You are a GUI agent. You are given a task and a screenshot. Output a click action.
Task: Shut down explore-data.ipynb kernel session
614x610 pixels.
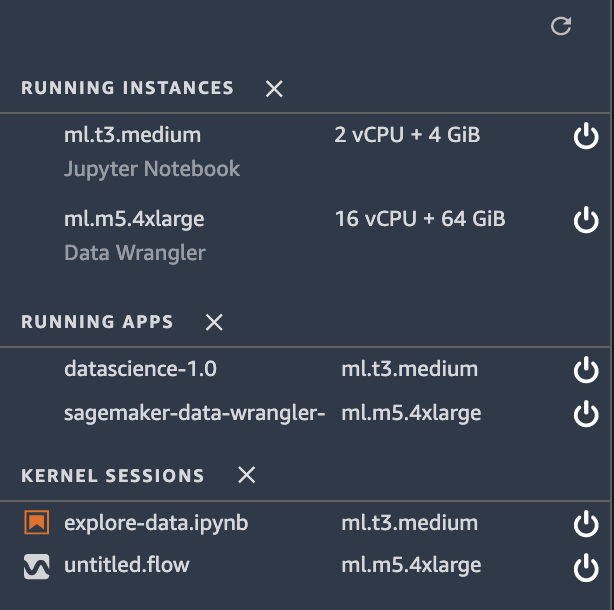(586, 523)
